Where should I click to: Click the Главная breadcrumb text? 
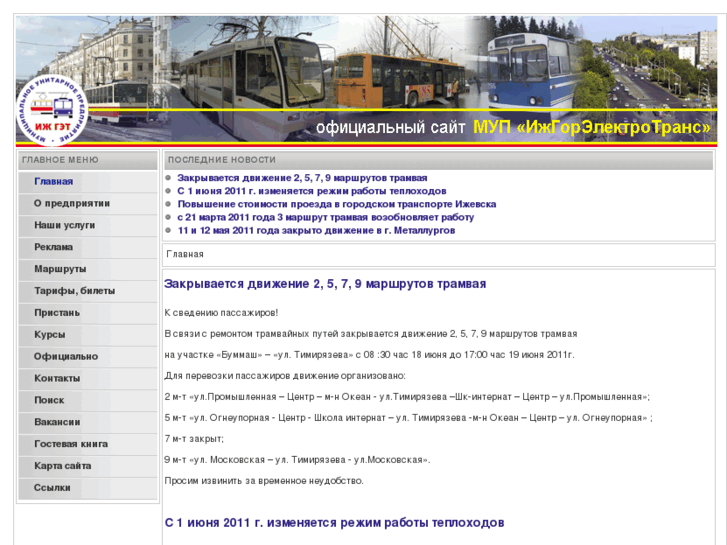[185, 254]
